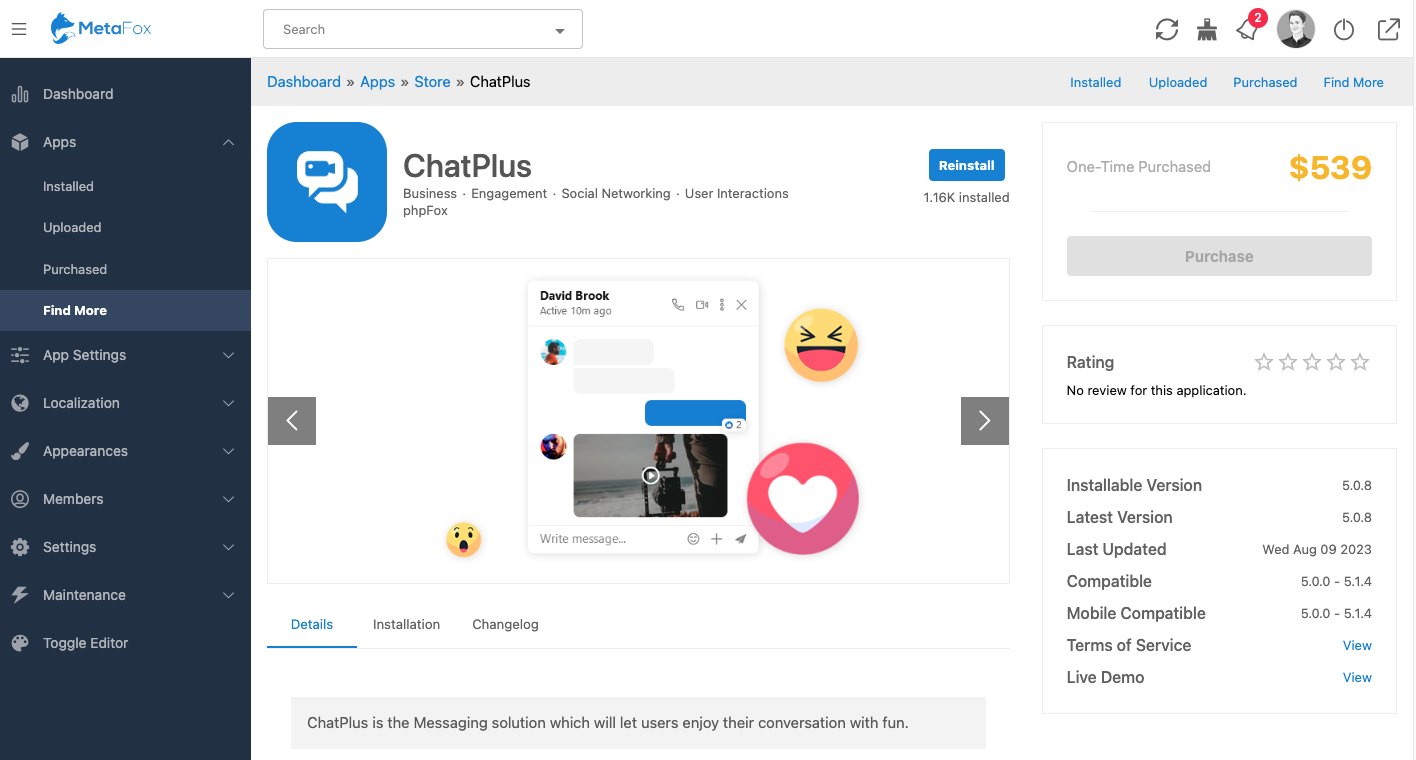This screenshot has height=760, width=1416.
Task: Click the clear cache broom icon
Action: (1207, 30)
